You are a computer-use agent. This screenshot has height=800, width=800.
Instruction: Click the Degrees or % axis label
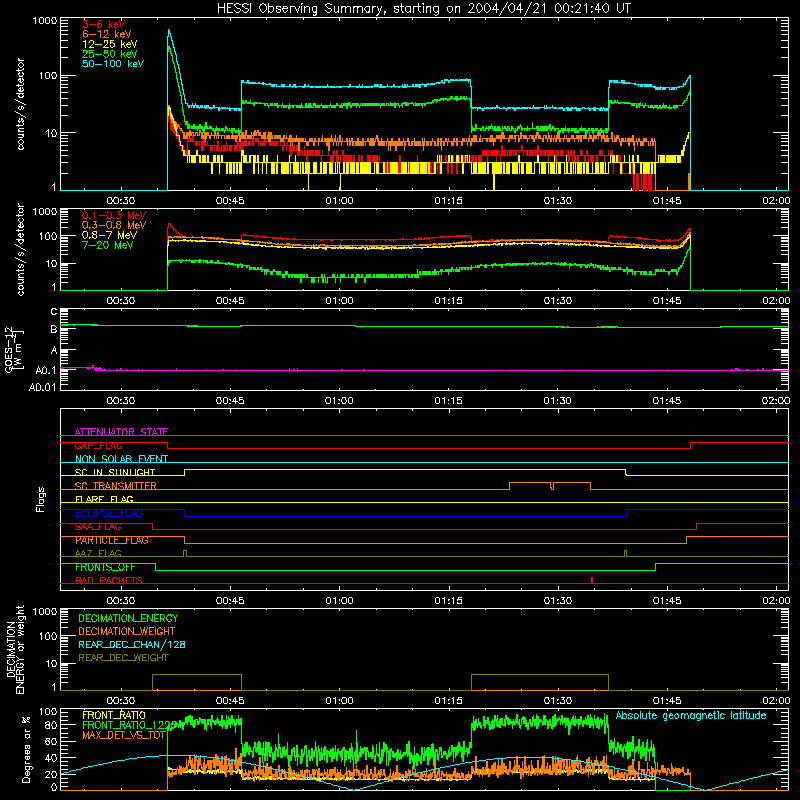click(26, 749)
